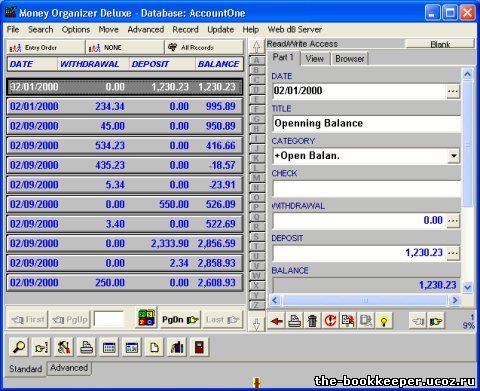This screenshot has width=480, height=391.
Task: Select row with deposit 2,333.90
Action: (124, 244)
